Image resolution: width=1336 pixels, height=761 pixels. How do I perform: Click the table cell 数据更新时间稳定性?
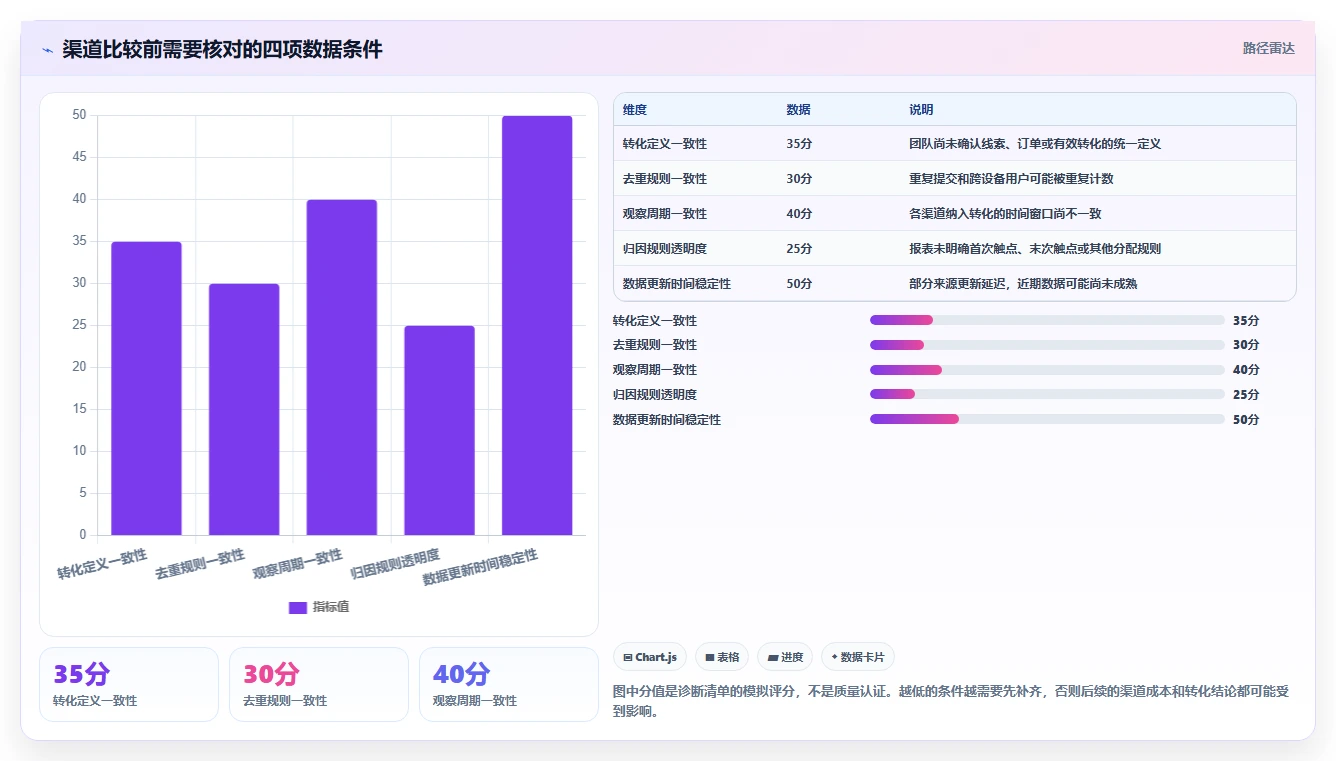pyautogui.click(x=677, y=284)
